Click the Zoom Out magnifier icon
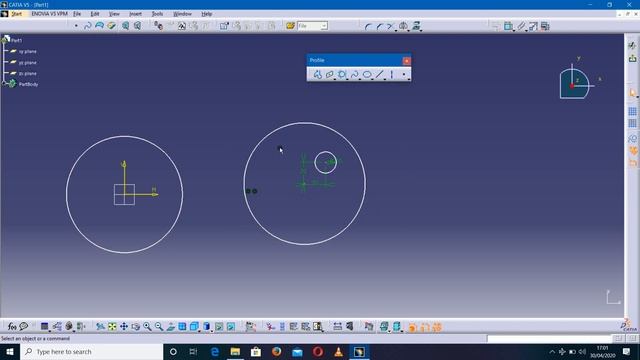This screenshot has height=360, width=640. tap(159, 327)
